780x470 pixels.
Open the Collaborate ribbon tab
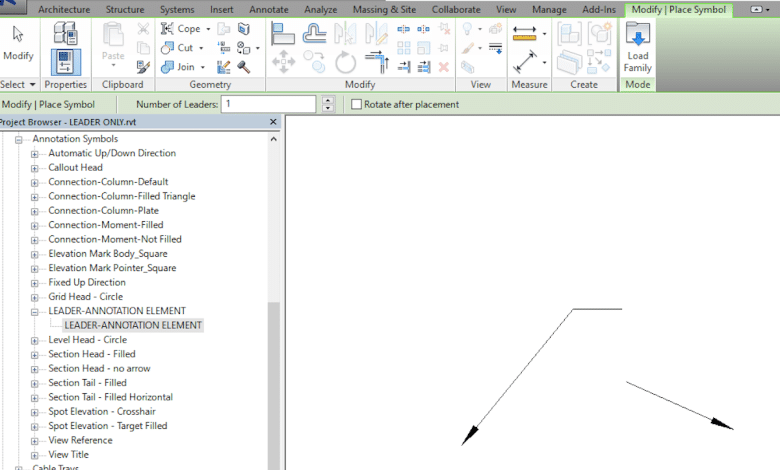click(456, 9)
